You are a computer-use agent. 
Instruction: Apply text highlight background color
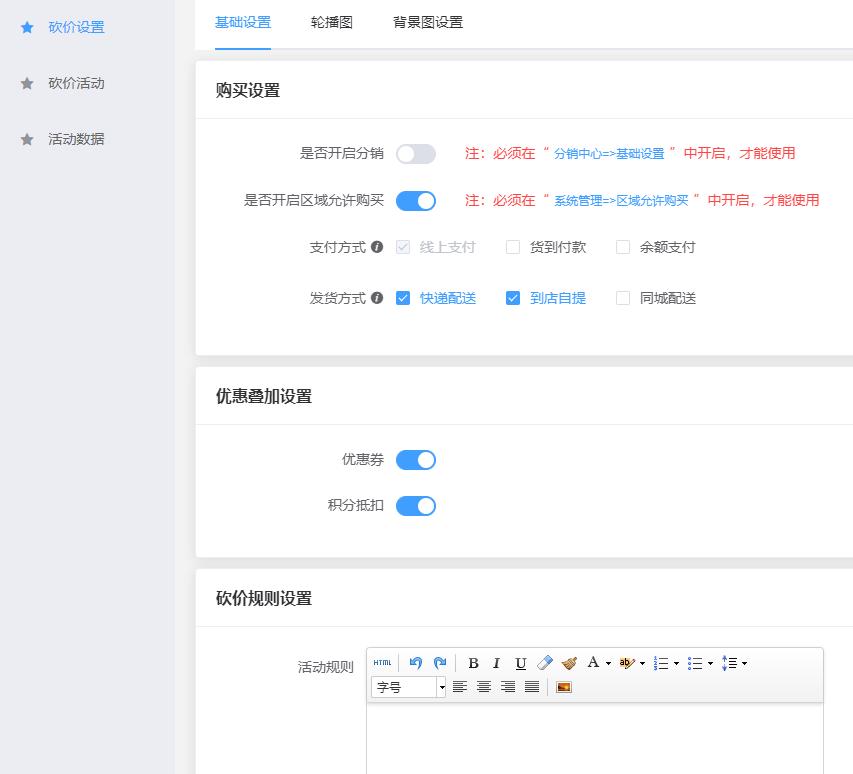[x=627, y=663]
